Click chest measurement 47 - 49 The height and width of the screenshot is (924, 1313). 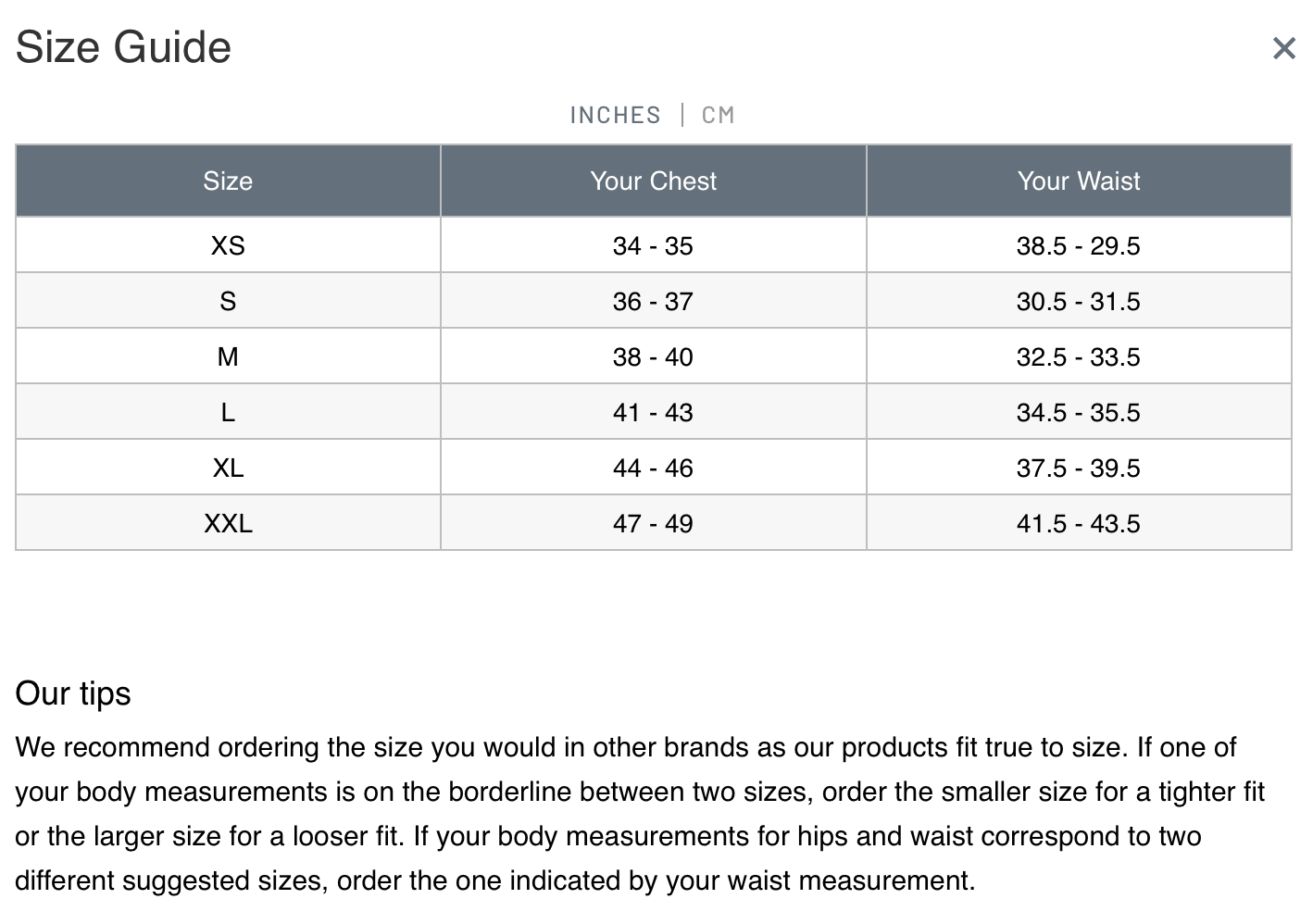click(x=653, y=523)
